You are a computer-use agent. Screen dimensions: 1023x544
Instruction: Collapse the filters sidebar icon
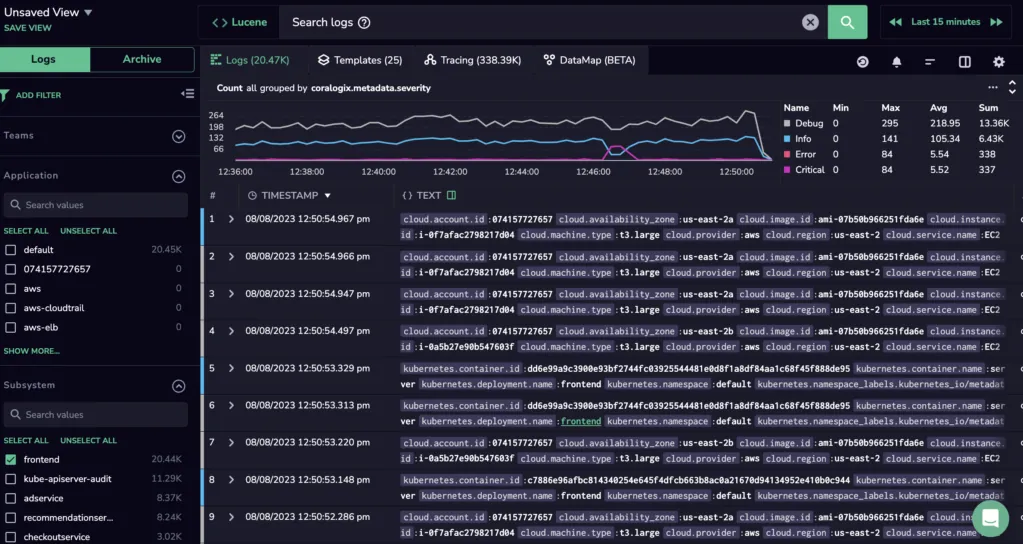(x=187, y=94)
